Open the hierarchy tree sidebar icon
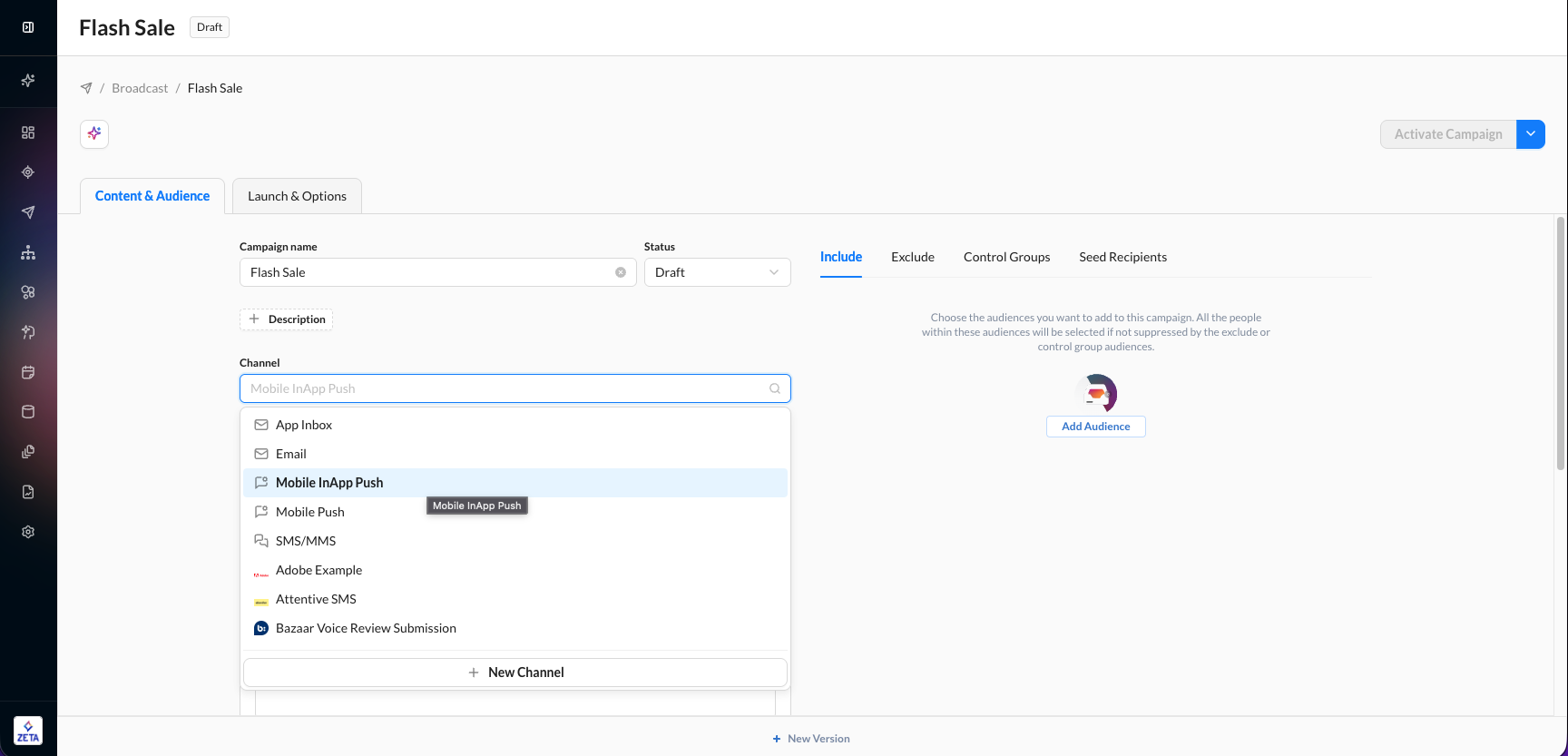 click(28, 252)
